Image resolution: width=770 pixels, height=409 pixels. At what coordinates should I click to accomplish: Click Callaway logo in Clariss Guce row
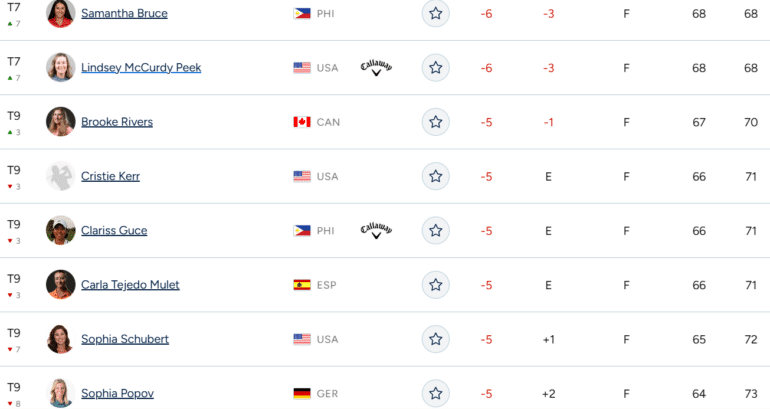tap(376, 231)
